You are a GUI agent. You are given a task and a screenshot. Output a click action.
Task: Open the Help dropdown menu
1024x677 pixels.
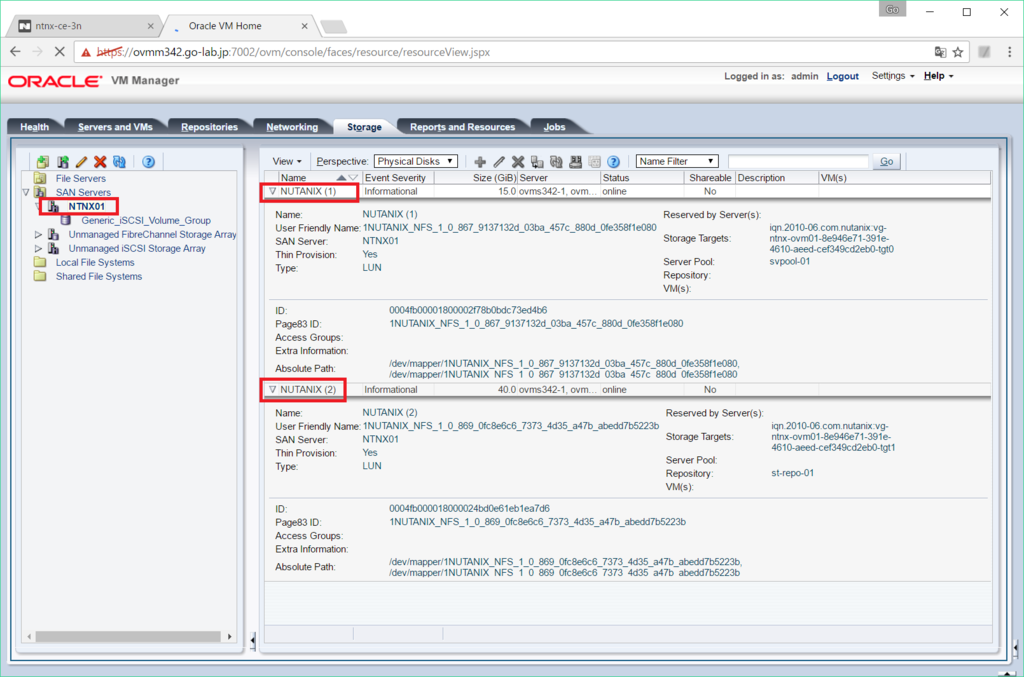(x=938, y=76)
